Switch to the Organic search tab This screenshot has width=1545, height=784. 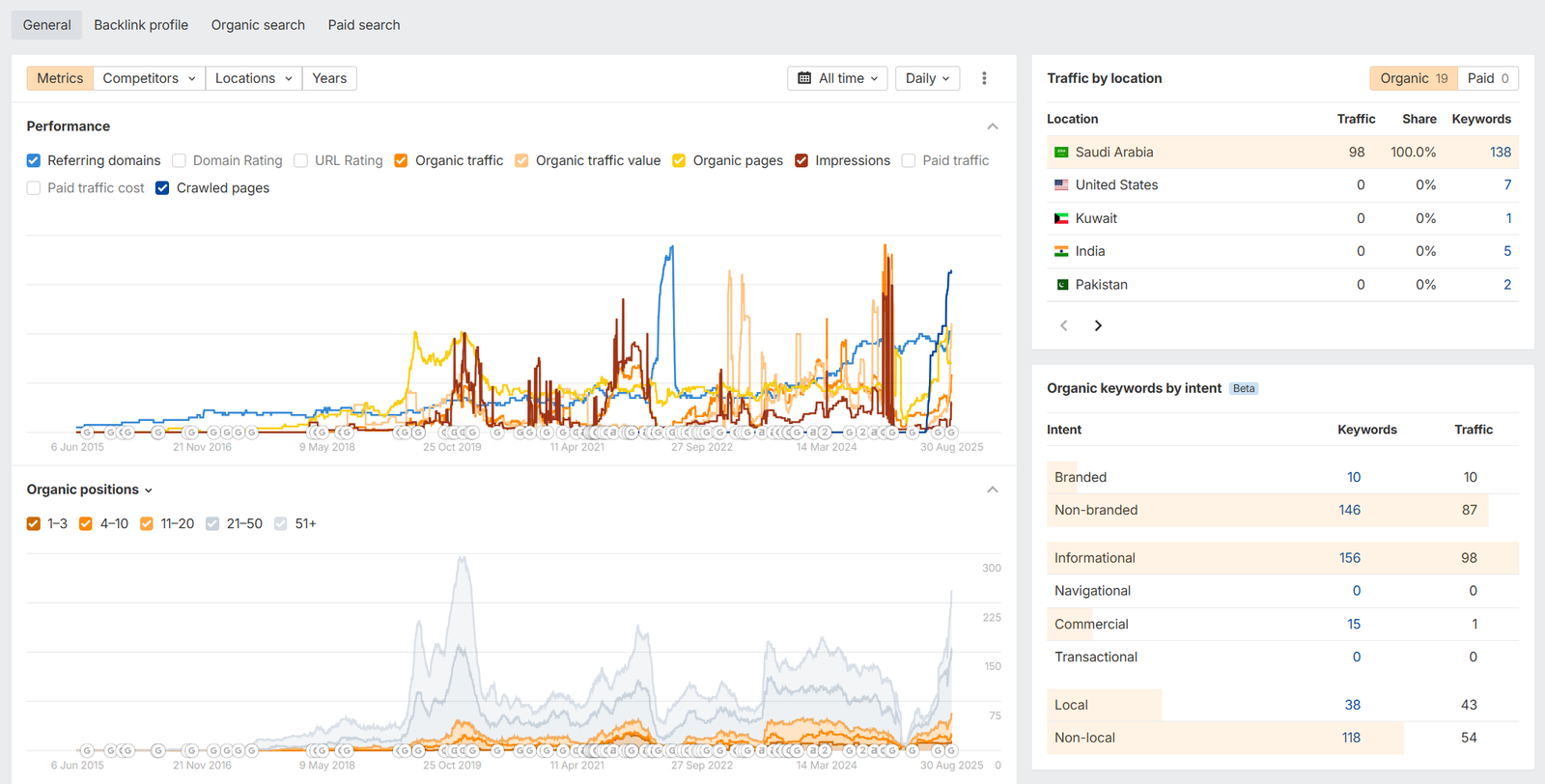pos(258,25)
